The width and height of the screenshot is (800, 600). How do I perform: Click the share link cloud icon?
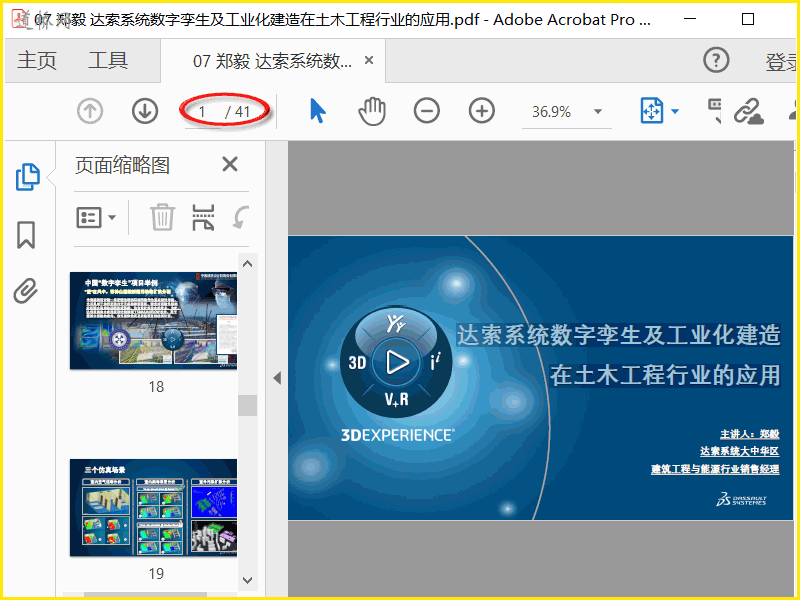click(748, 111)
